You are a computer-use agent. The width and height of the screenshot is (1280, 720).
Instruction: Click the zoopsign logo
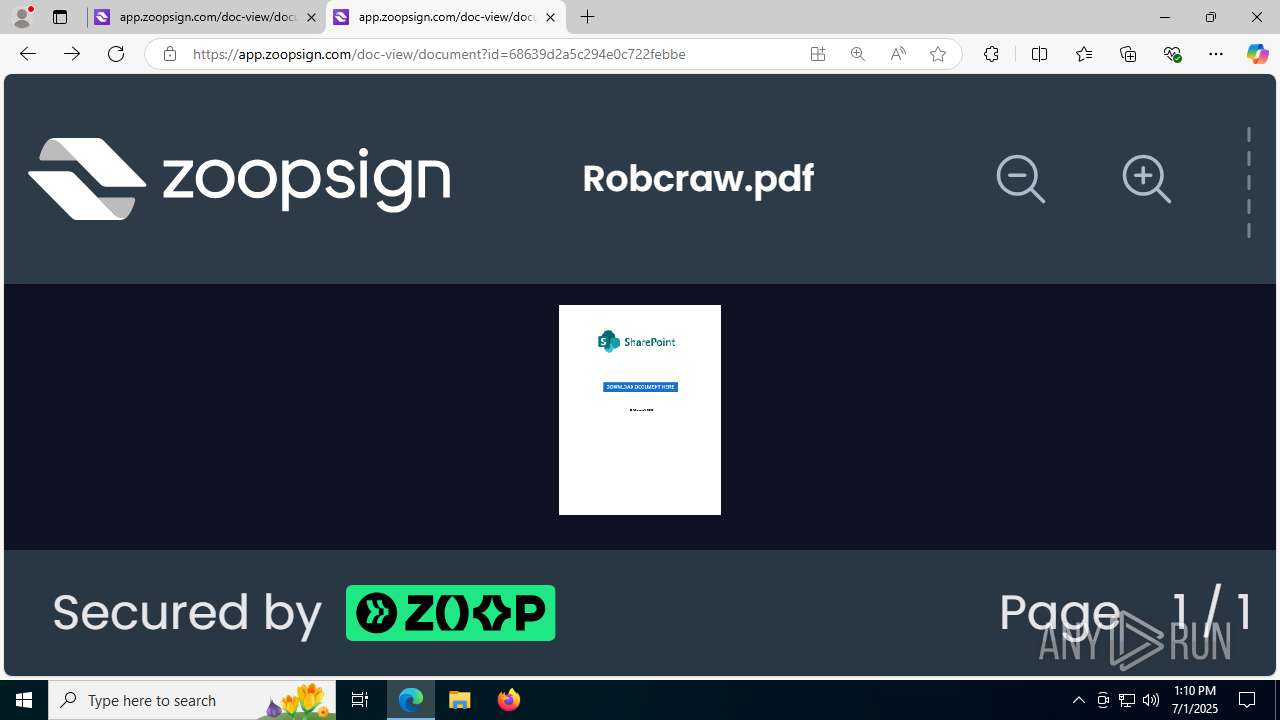239,179
